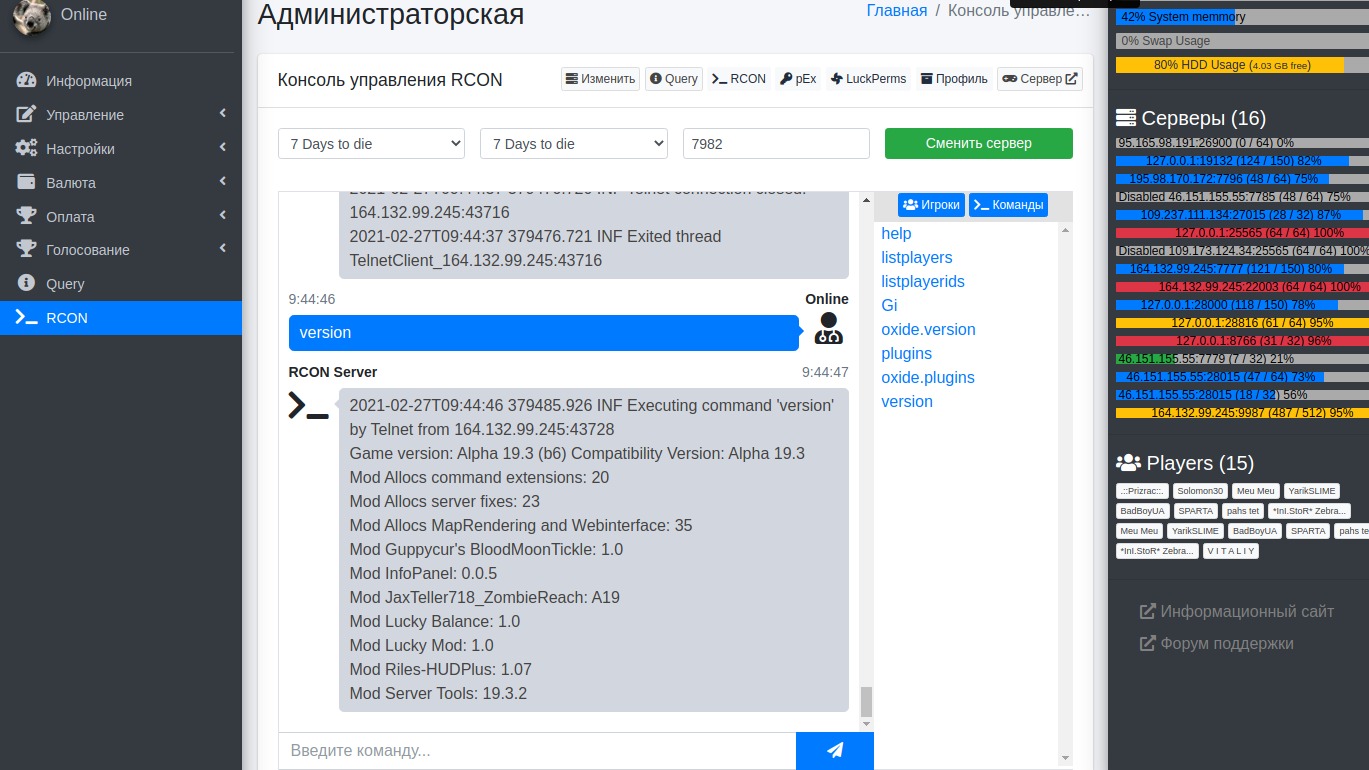Click the LuckPerms toolbar button
The image size is (1369, 770).
coord(868,79)
